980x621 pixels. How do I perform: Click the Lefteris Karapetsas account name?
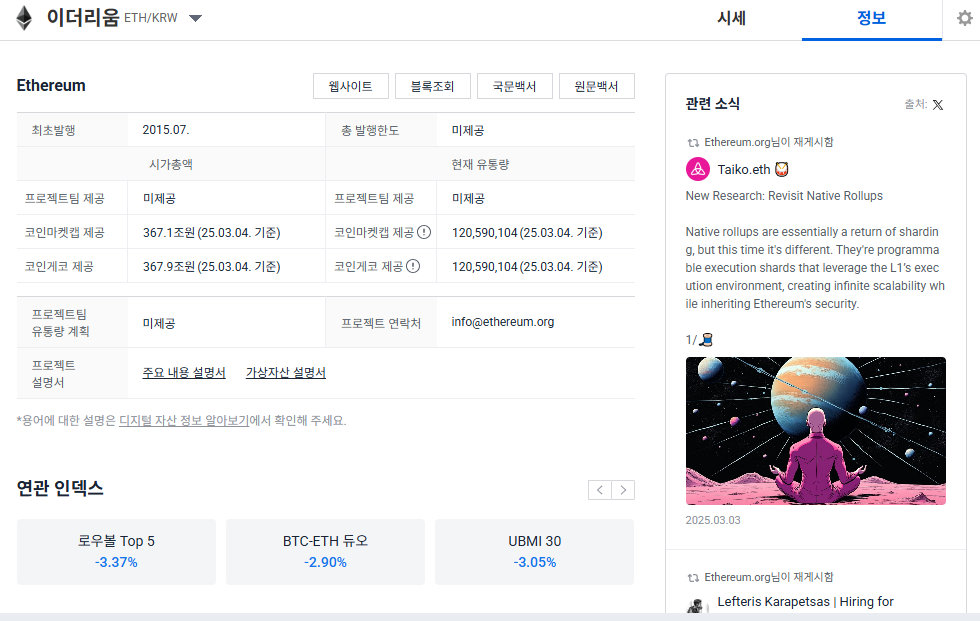[x=805, y=602]
